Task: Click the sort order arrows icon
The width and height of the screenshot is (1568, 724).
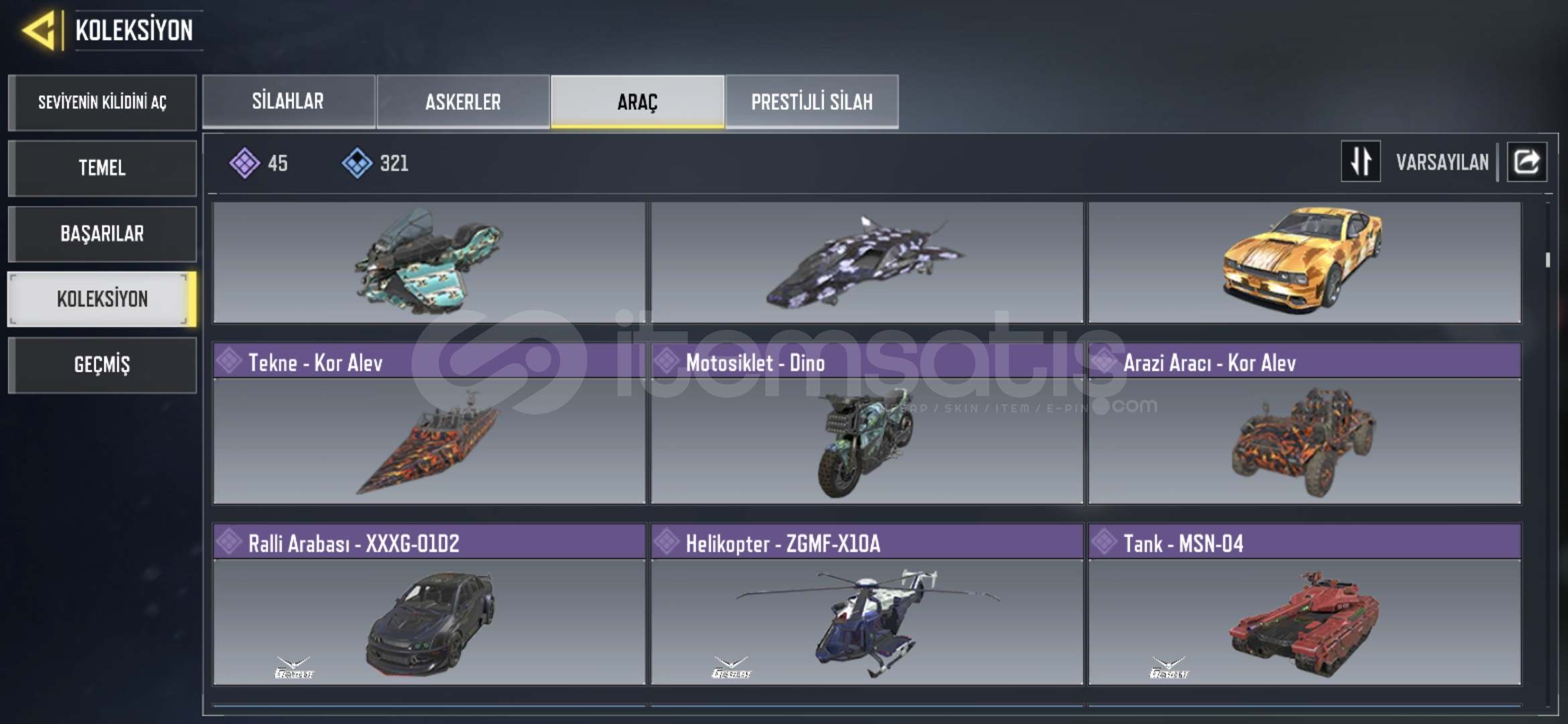Action: tap(1360, 162)
